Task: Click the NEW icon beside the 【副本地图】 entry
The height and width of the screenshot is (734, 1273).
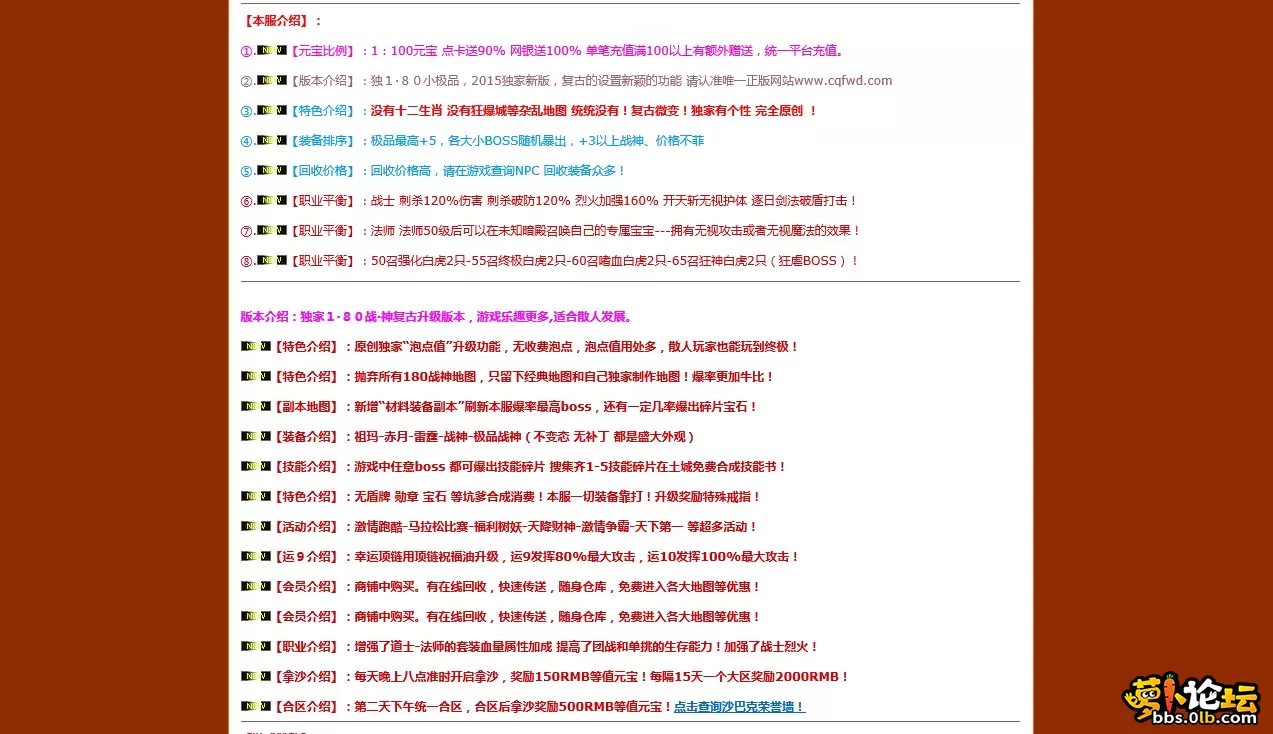Action: pos(254,406)
